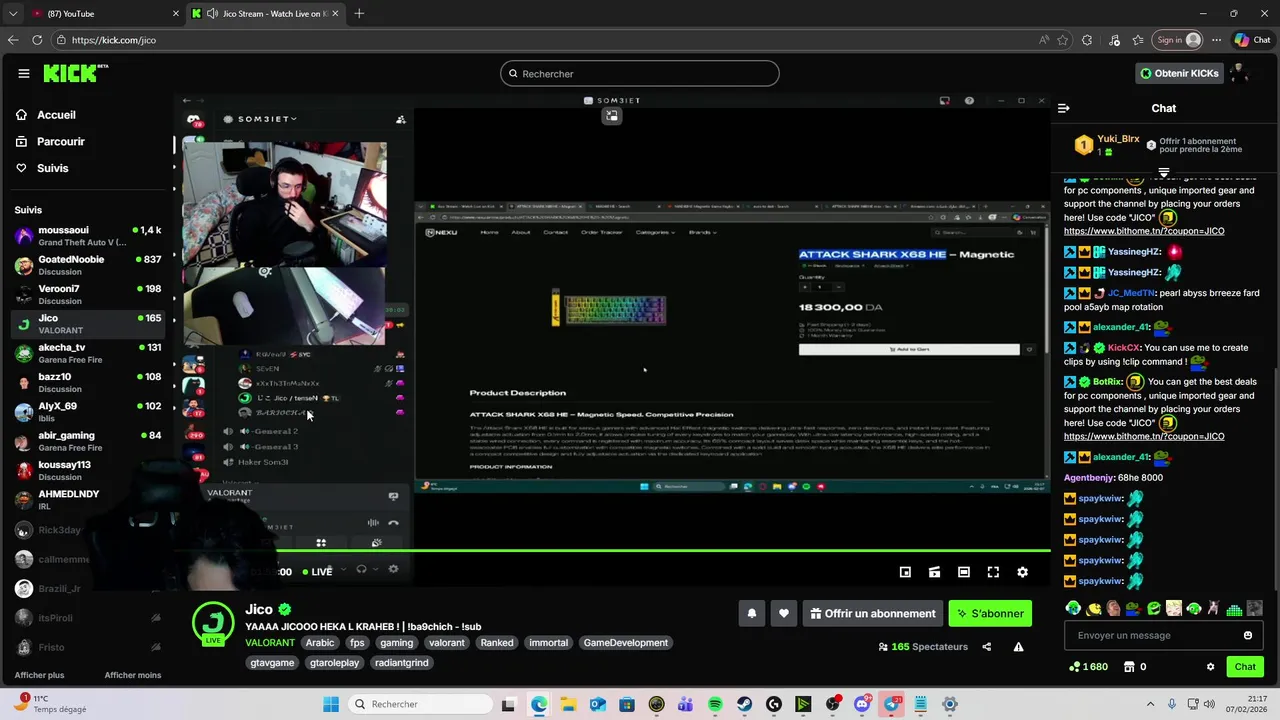
Task: Follow Jico with the heart icon
Action: coord(784,614)
